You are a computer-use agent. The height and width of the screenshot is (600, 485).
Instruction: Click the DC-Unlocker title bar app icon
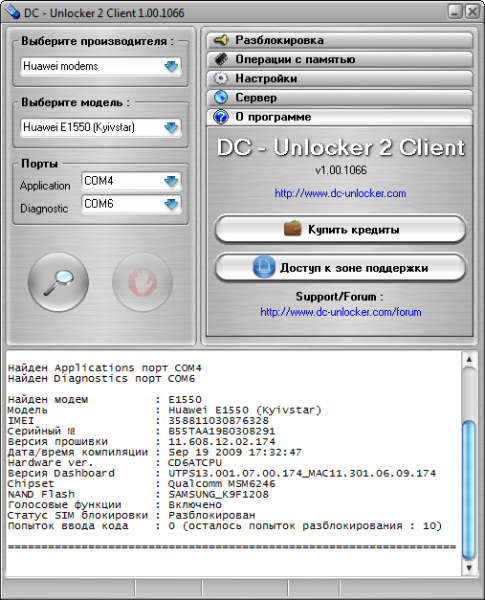tap(12, 12)
